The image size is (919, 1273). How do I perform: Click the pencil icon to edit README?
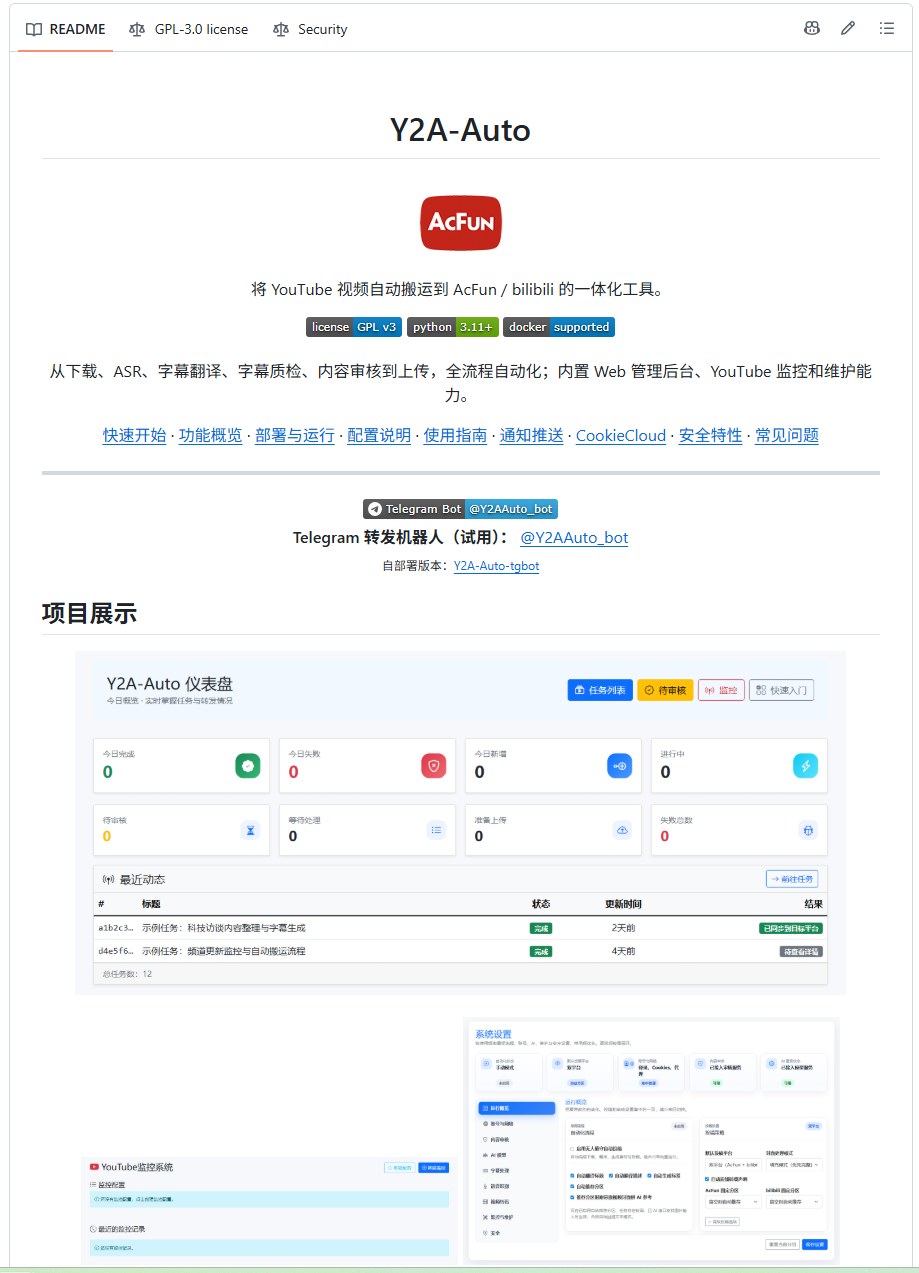click(848, 29)
